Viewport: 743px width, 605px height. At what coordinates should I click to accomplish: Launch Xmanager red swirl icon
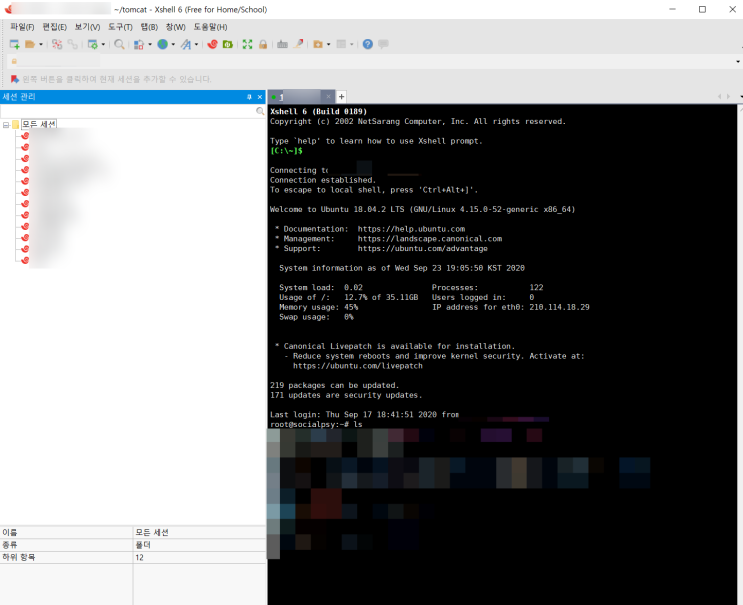tap(212, 44)
